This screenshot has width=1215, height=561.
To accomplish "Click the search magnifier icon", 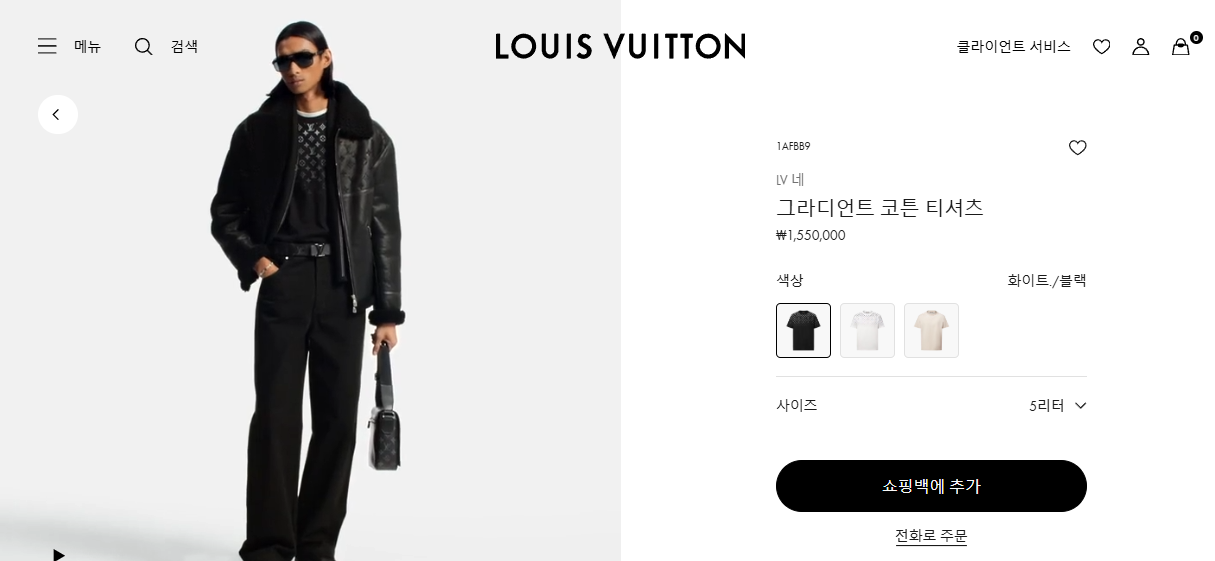I will pyautogui.click(x=144, y=46).
